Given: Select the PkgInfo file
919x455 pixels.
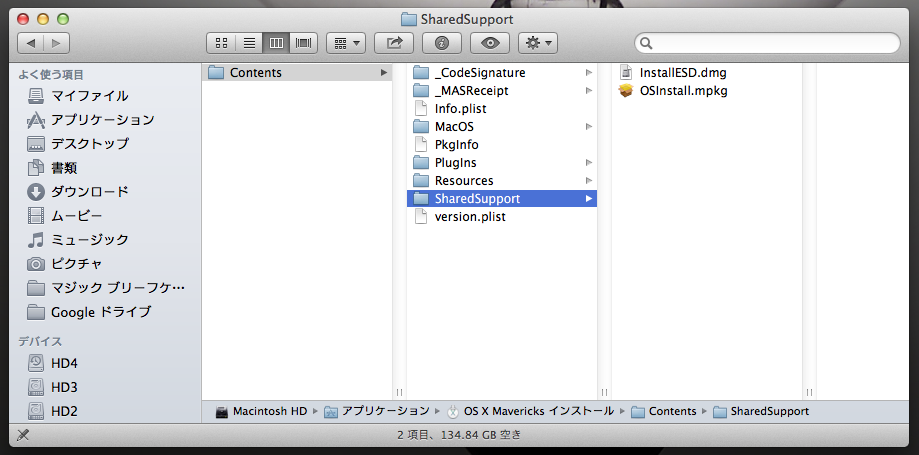Looking at the screenshot, I should (502, 145).
